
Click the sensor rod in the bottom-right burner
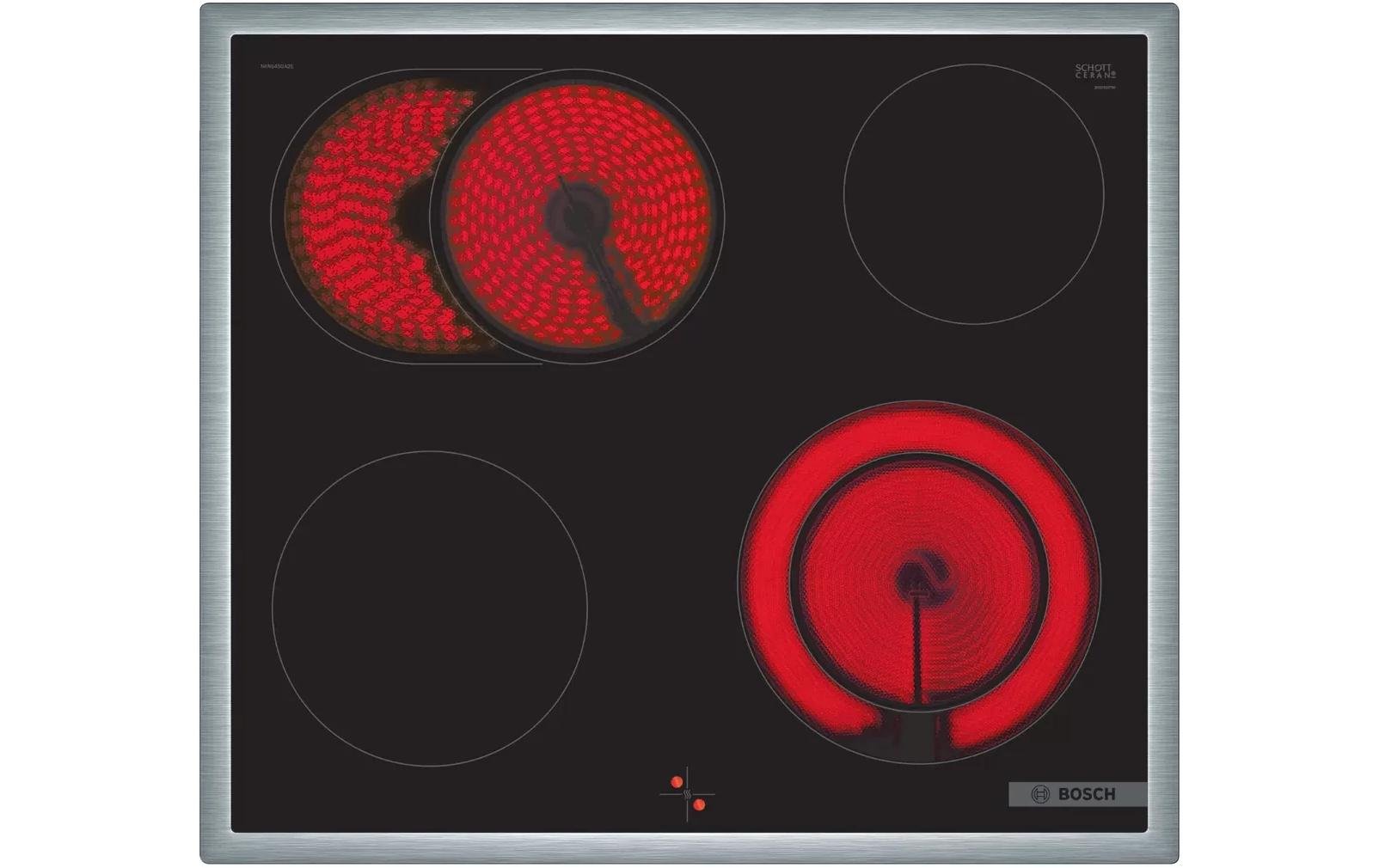pos(918,653)
